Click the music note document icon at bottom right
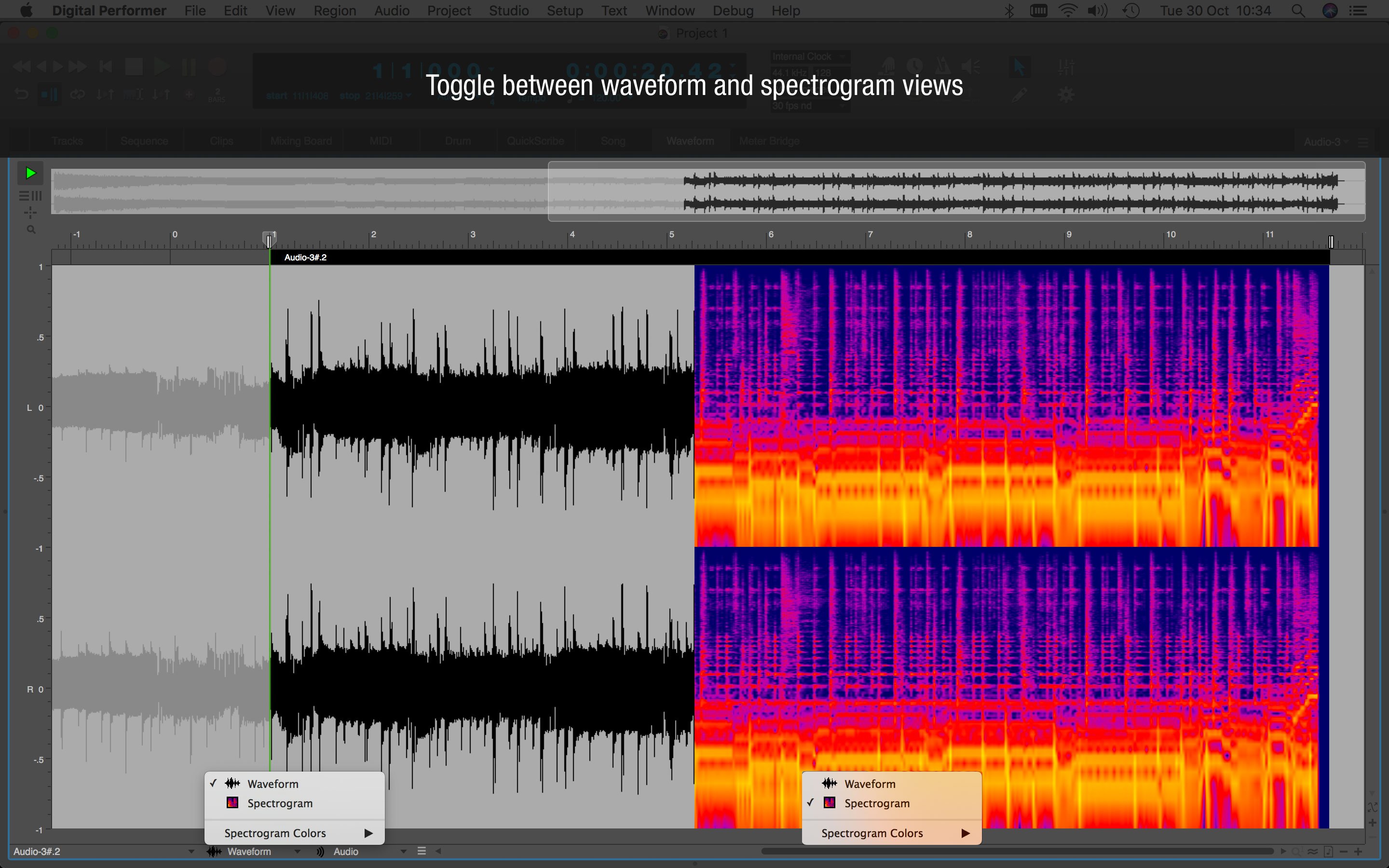Viewport: 1389px width, 868px height. pyautogui.click(x=1328, y=851)
